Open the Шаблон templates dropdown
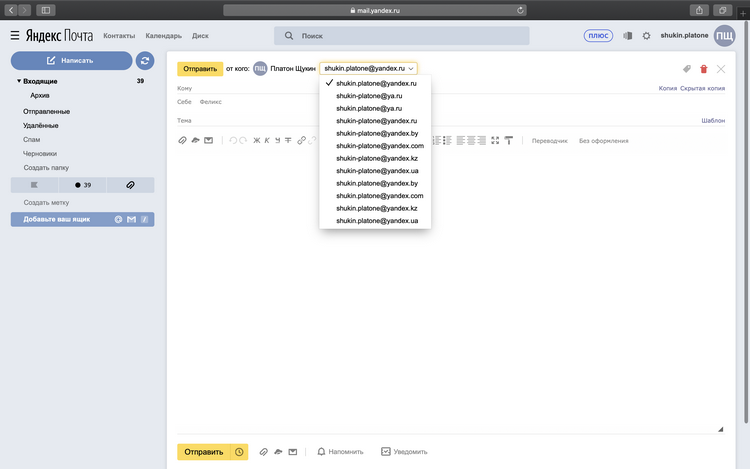 pyautogui.click(x=713, y=120)
